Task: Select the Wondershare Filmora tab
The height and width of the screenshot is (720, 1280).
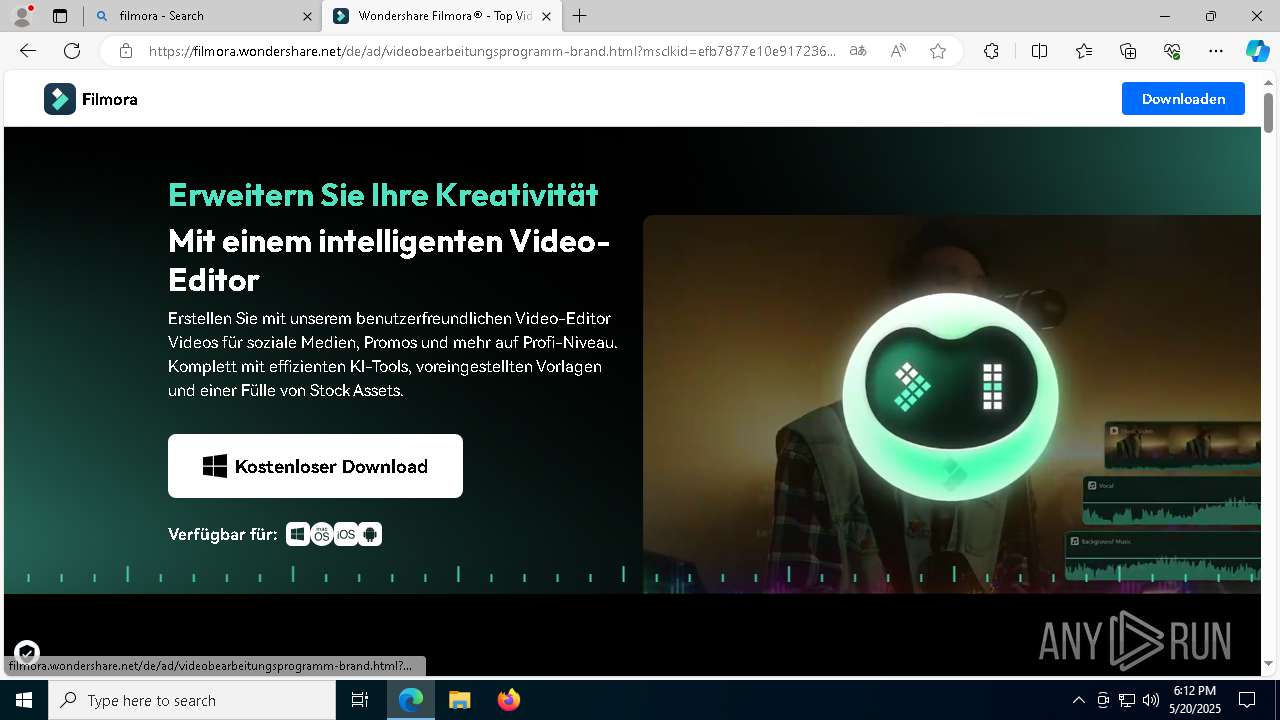Action: (440, 16)
